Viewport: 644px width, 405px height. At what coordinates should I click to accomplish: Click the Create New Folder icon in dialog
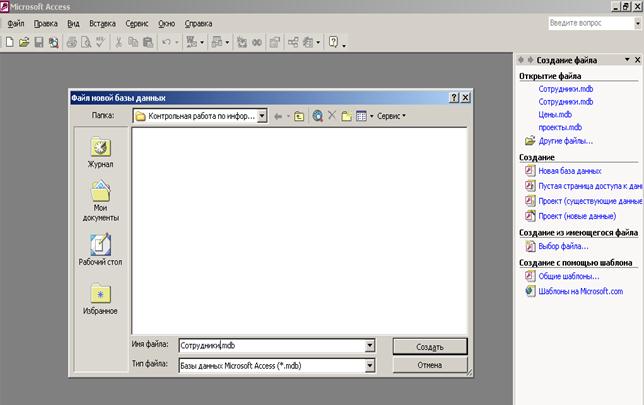click(347, 116)
